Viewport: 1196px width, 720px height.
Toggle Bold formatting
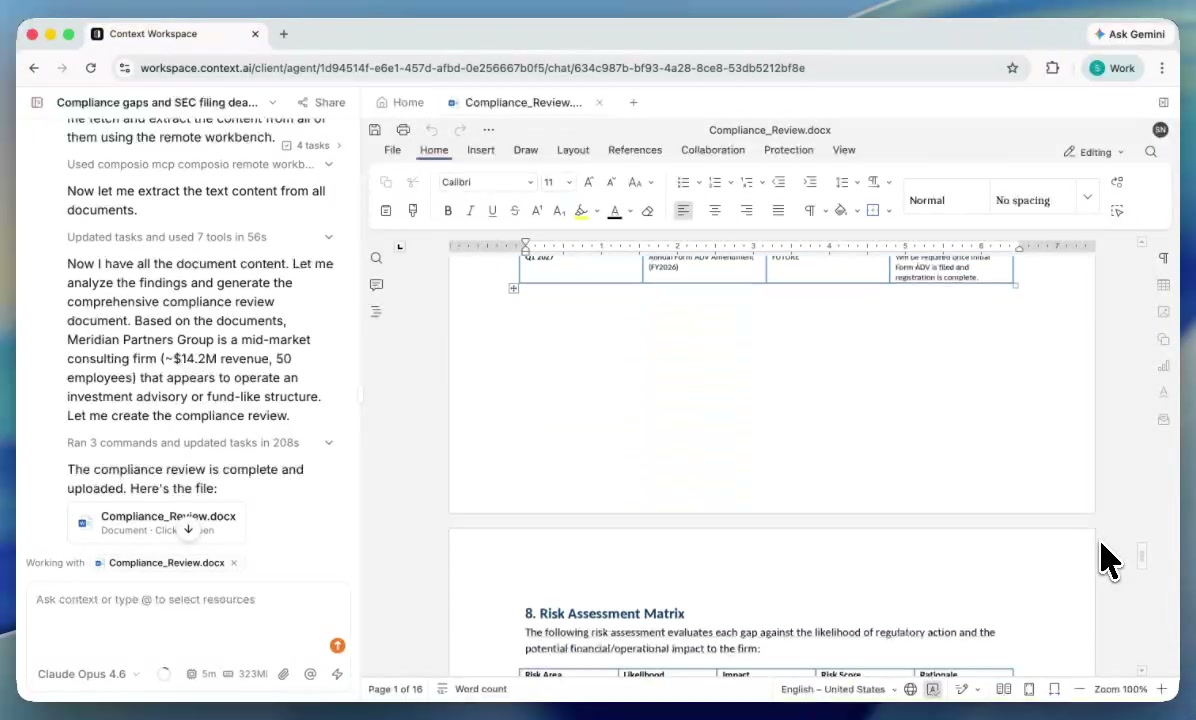click(x=448, y=211)
